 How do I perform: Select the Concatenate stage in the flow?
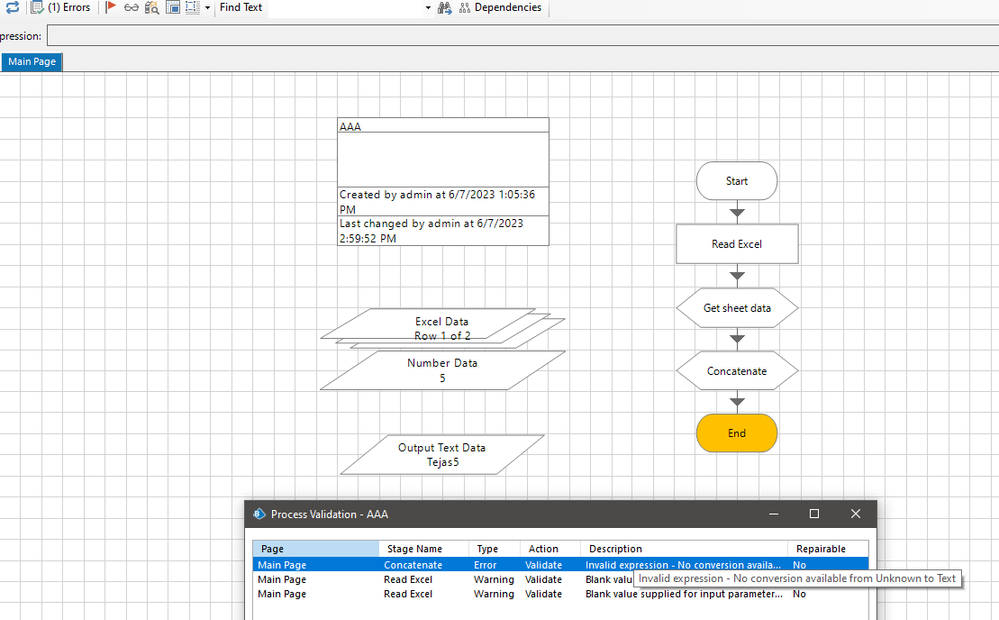[x=737, y=371]
